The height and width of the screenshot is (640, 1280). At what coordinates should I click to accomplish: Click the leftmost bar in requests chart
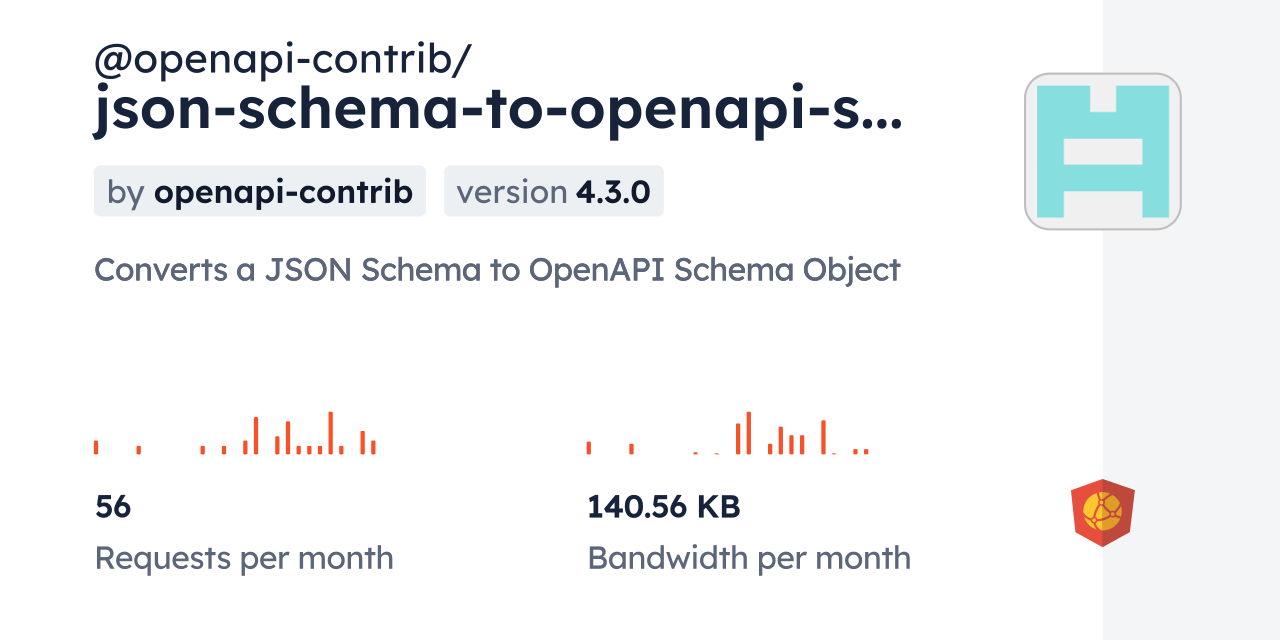96,447
